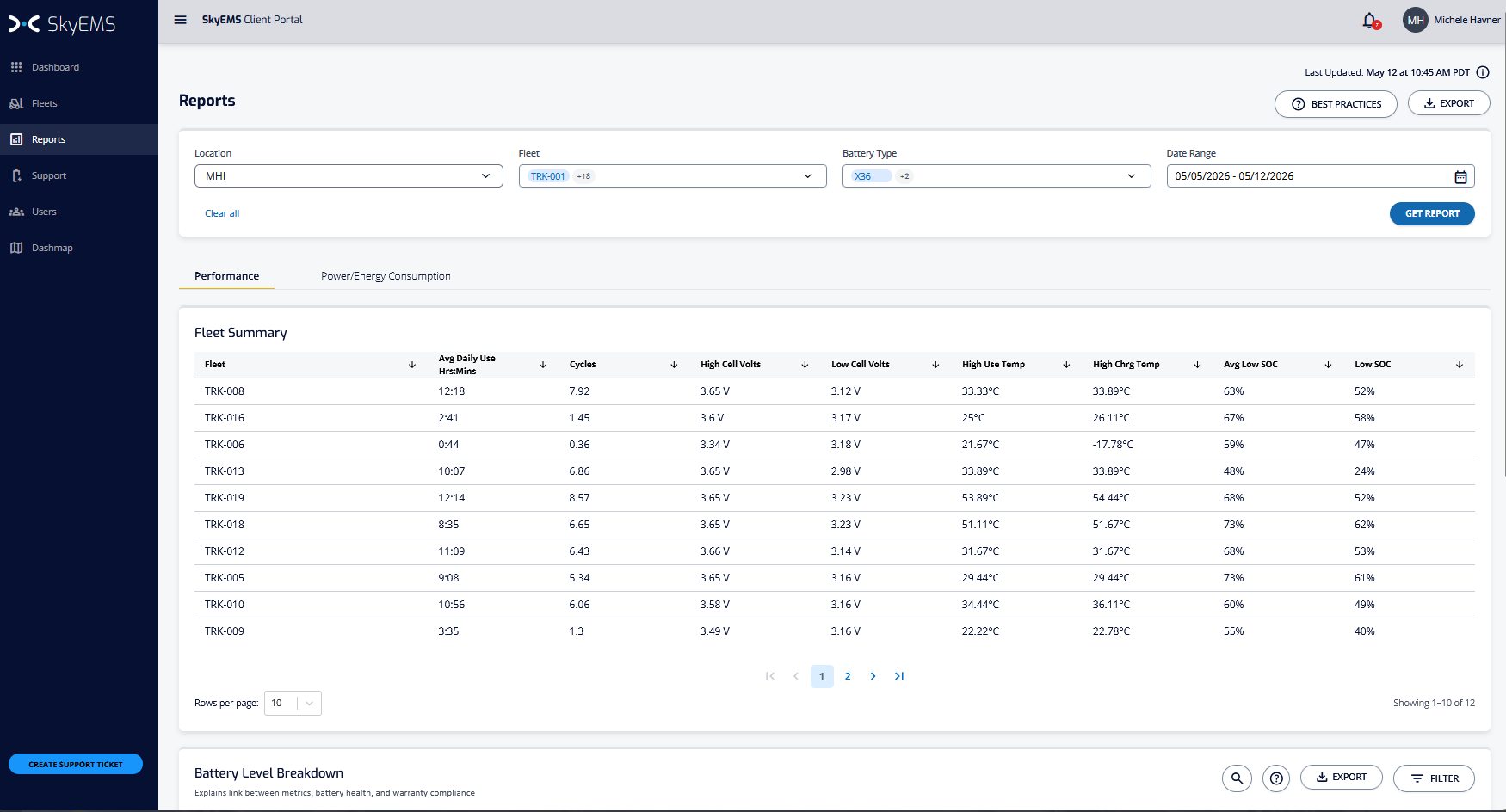1506x812 pixels.
Task: Open Fleets from the sidebar
Action: (x=79, y=103)
